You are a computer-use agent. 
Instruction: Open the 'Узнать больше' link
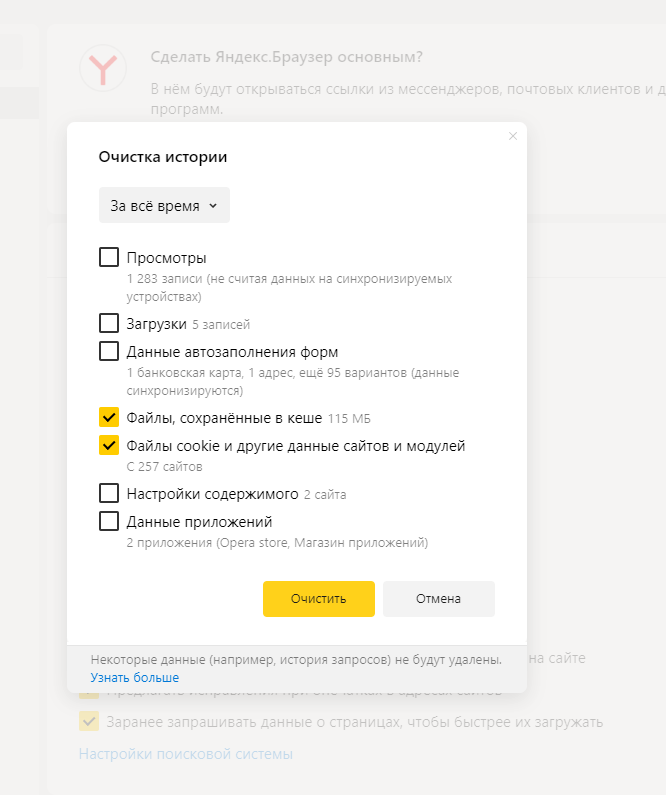pos(135,677)
